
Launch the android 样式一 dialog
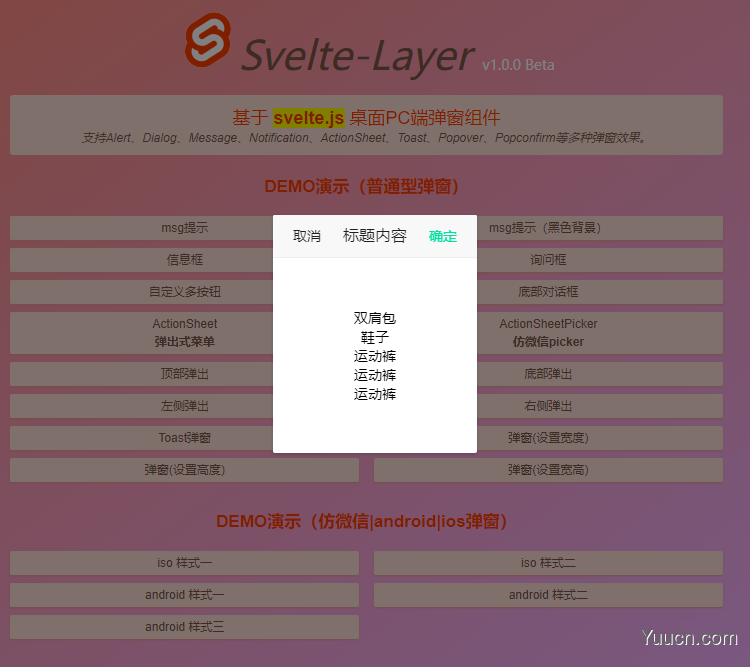point(185,595)
